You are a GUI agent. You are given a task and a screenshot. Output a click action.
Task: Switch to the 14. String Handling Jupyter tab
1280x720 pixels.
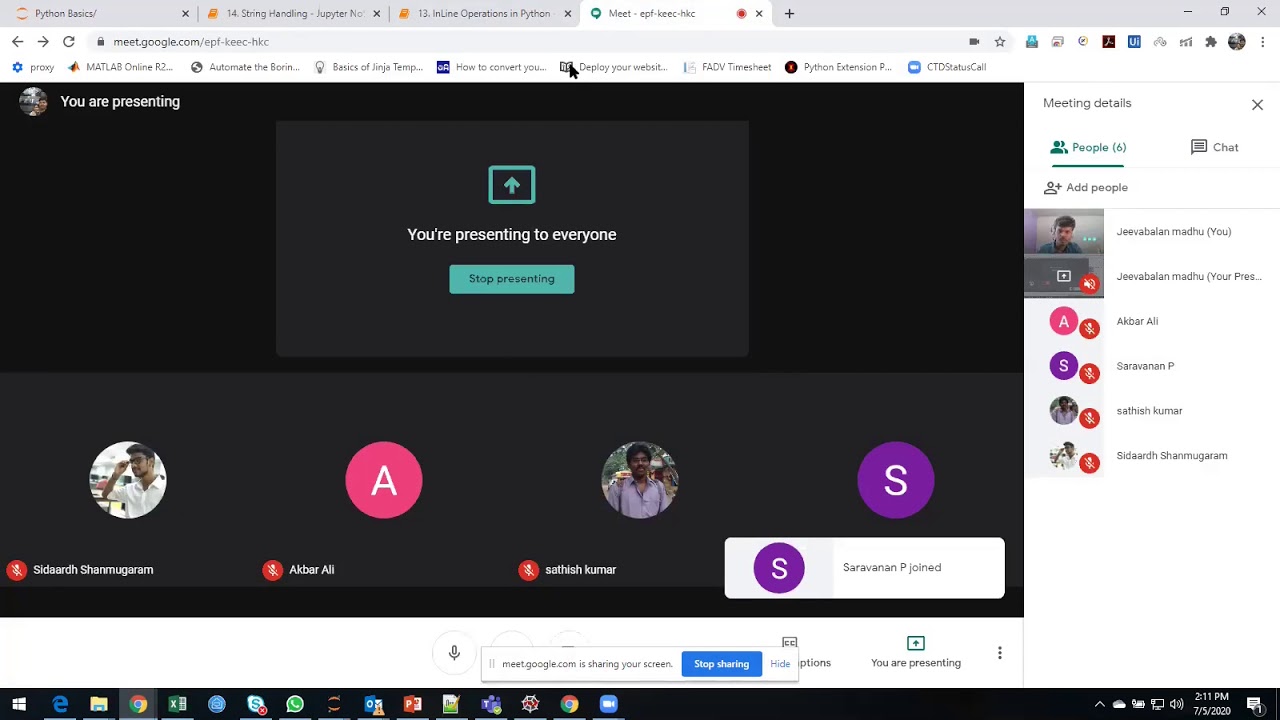coord(292,13)
